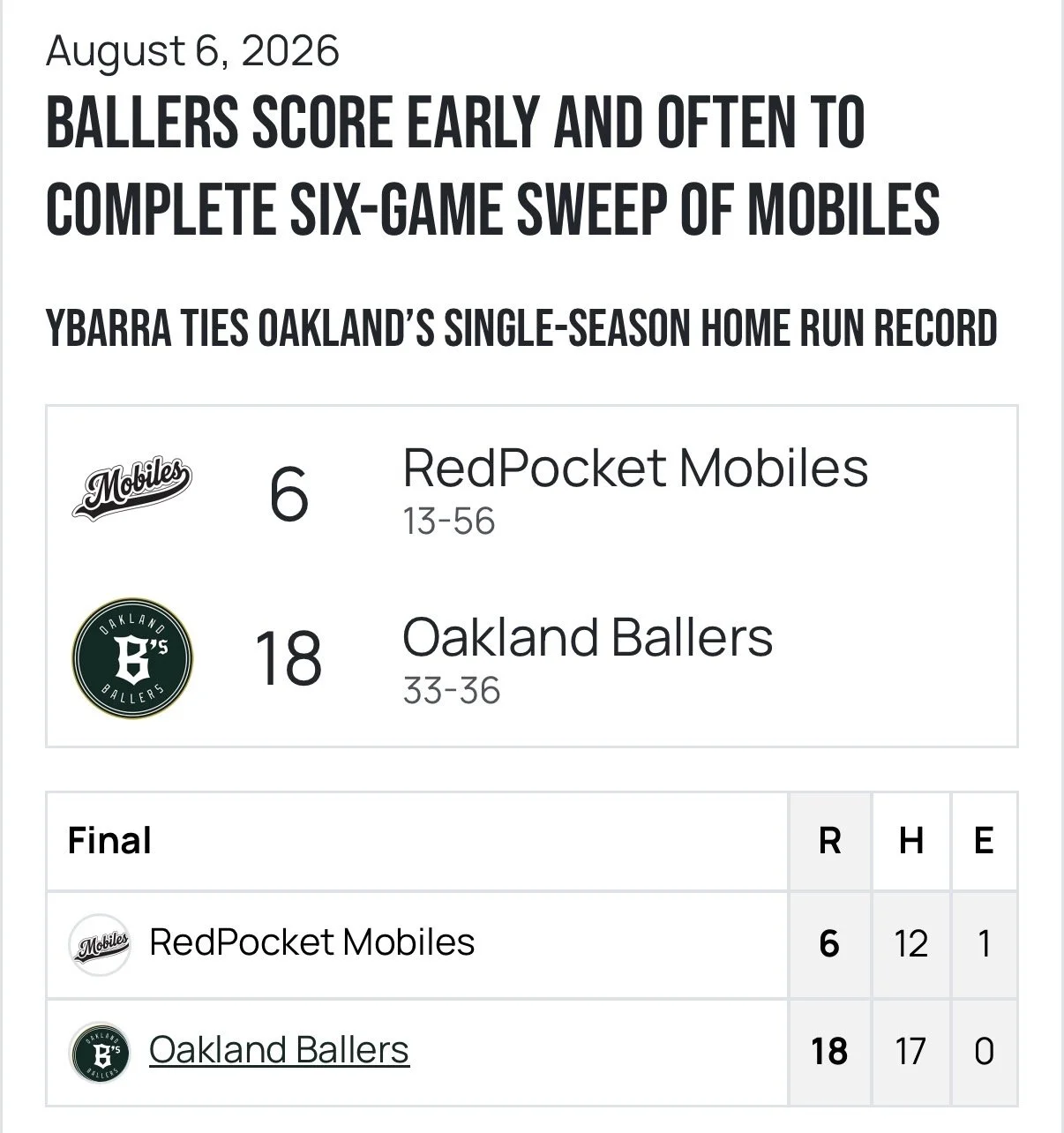Click the R column header
The width and height of the screenshot is (1064, 1133).
tap(829, 841)
